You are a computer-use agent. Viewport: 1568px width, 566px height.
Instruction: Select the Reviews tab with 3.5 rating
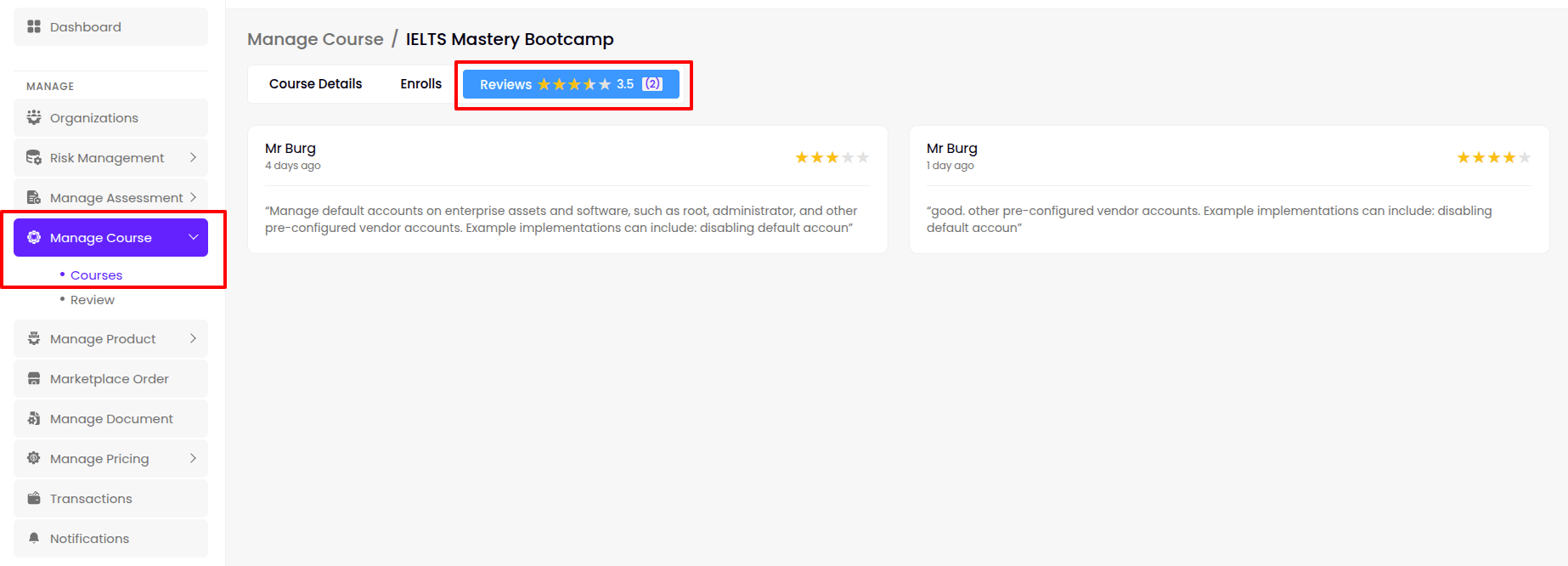click(x=571, y=84)
